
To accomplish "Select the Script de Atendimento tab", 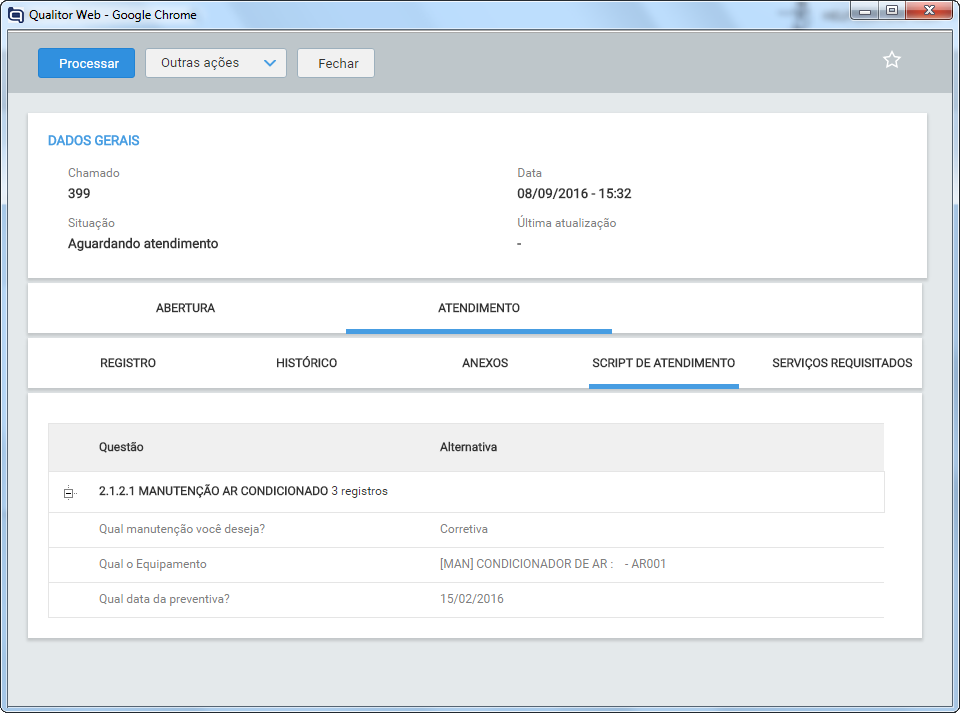I will pyautogui.click(x=663, y=363).
